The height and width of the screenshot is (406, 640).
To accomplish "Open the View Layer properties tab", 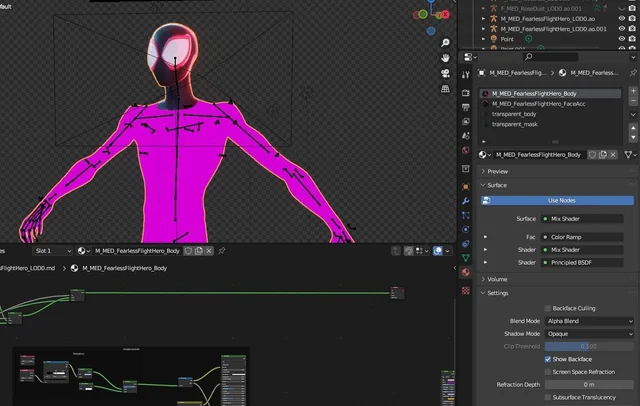I will (466, 121).
